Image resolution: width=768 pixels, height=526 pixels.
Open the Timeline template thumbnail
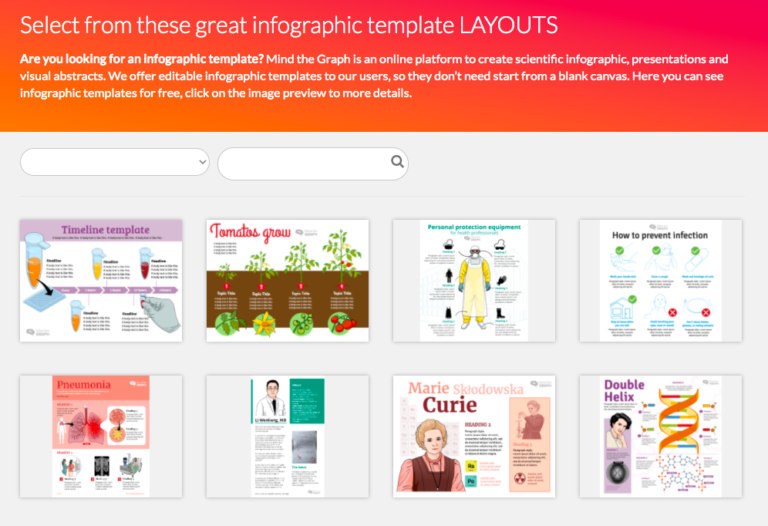[101, 280]
